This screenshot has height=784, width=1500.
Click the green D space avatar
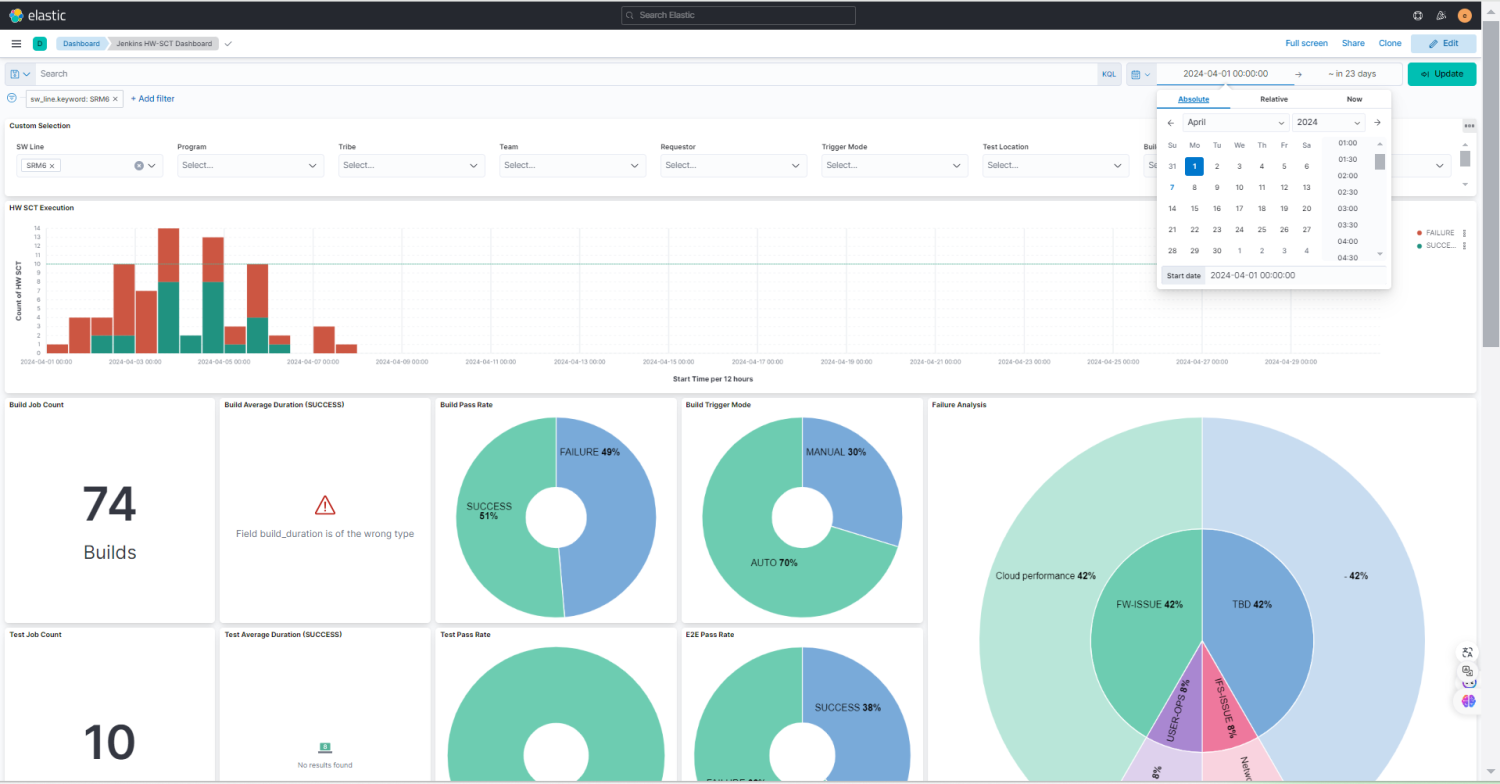pos(40,44)
